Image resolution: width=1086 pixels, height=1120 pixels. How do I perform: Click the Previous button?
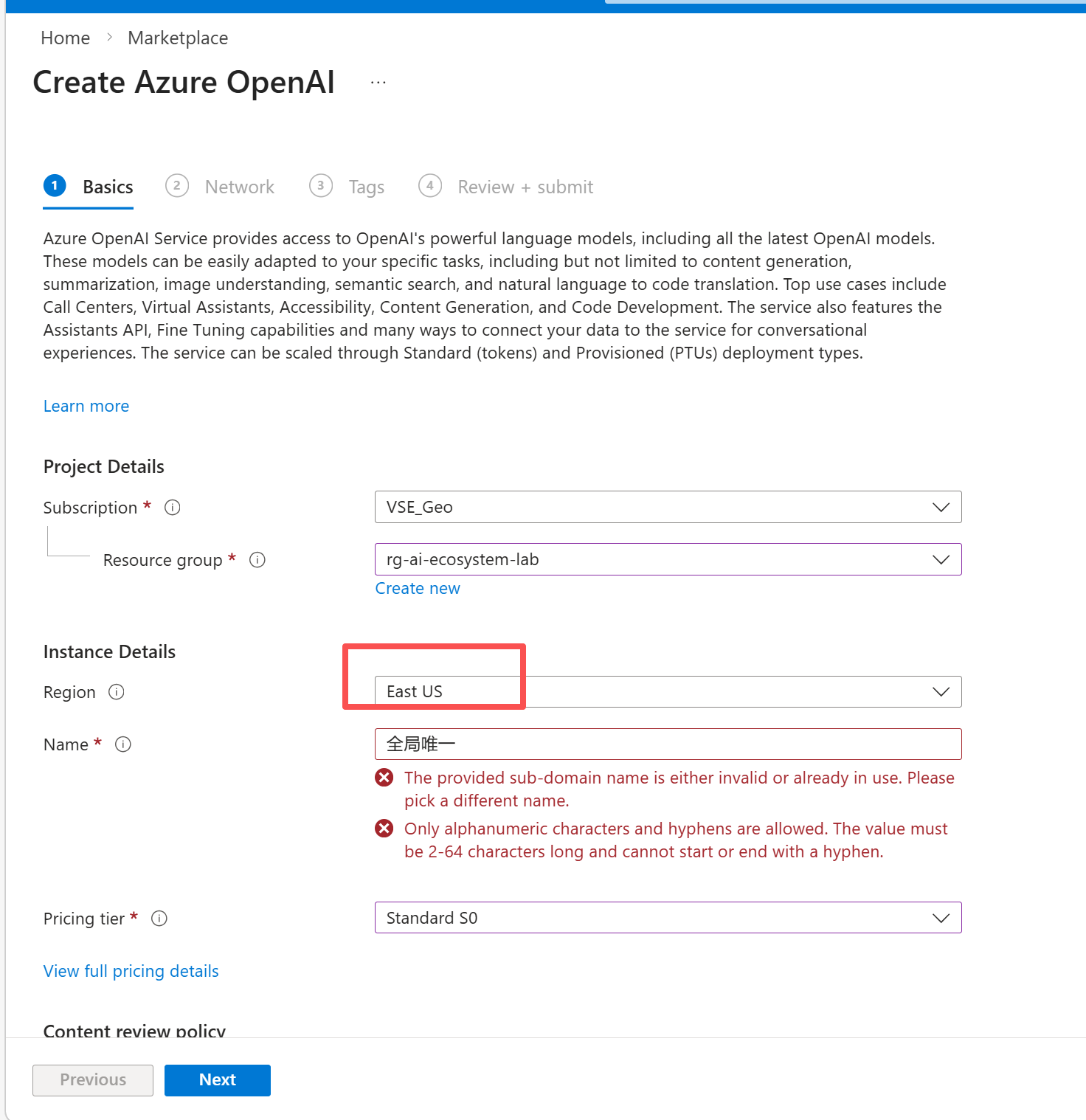(93, 1080)
